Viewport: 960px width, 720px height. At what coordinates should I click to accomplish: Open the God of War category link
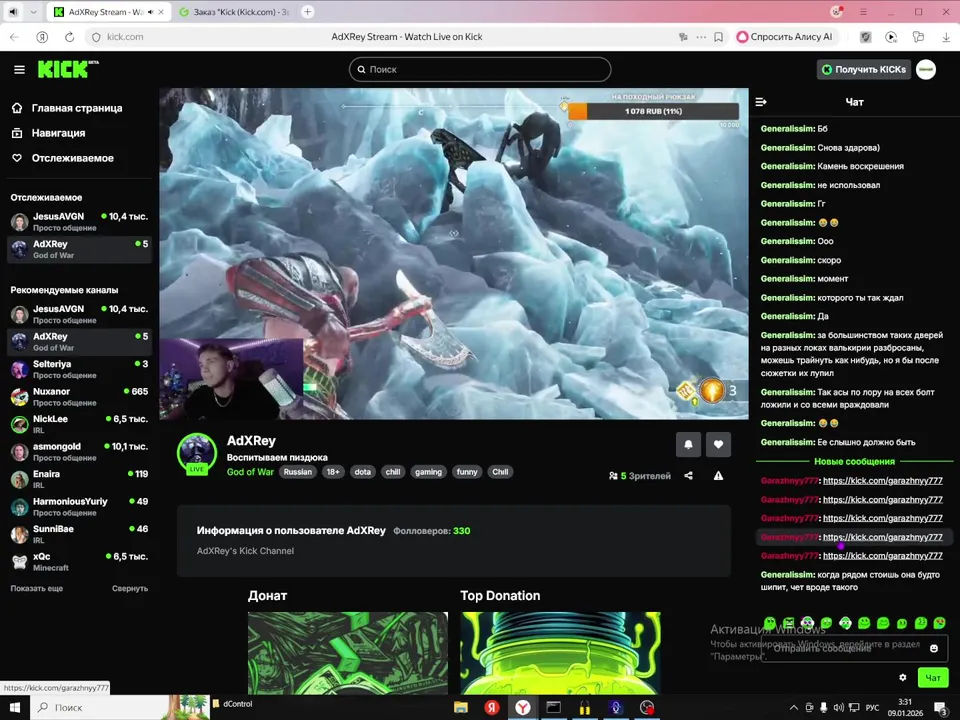pyautogui.click(x=250, y=472)
